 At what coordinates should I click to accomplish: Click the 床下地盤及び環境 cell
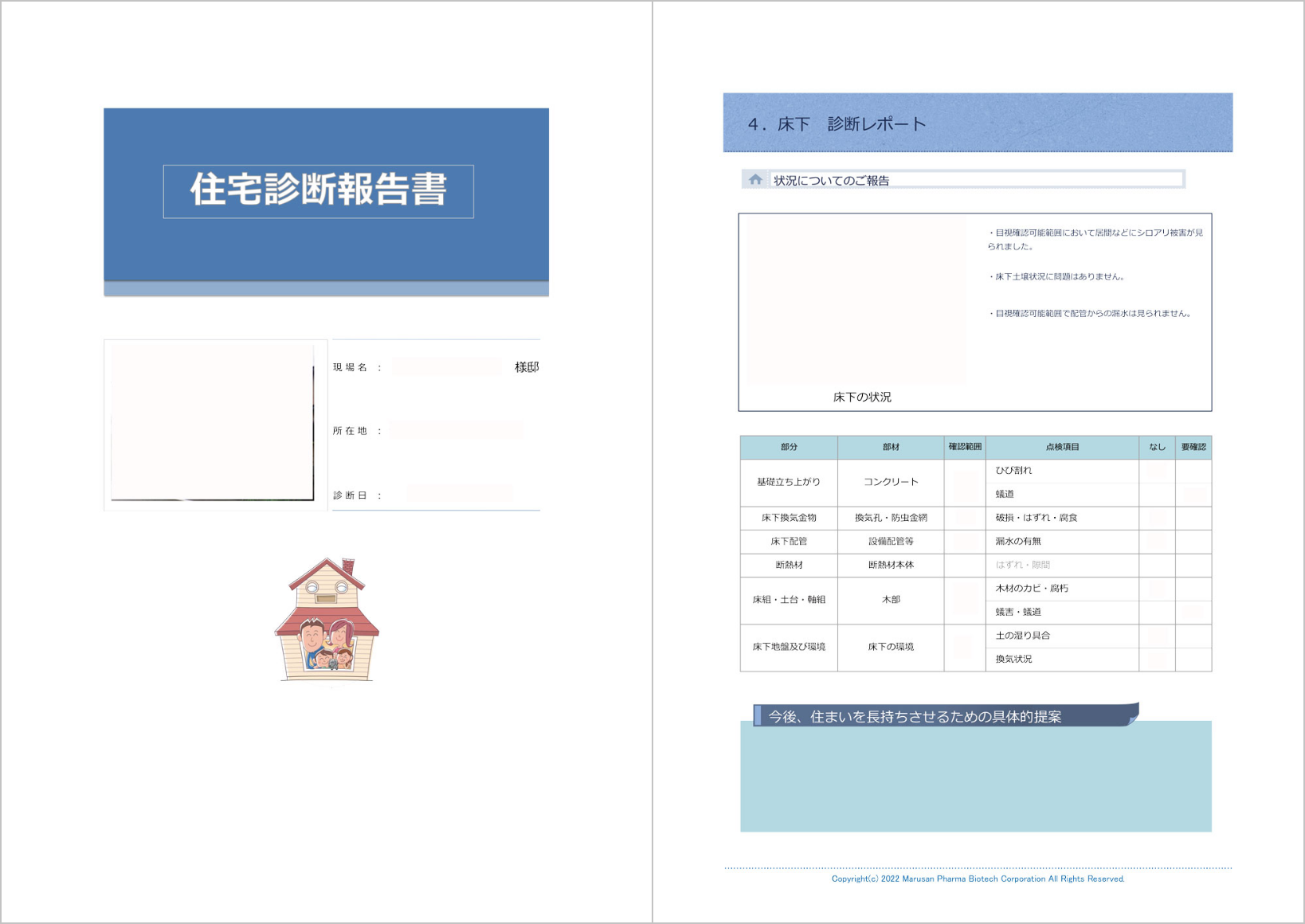tap(789, 647)
